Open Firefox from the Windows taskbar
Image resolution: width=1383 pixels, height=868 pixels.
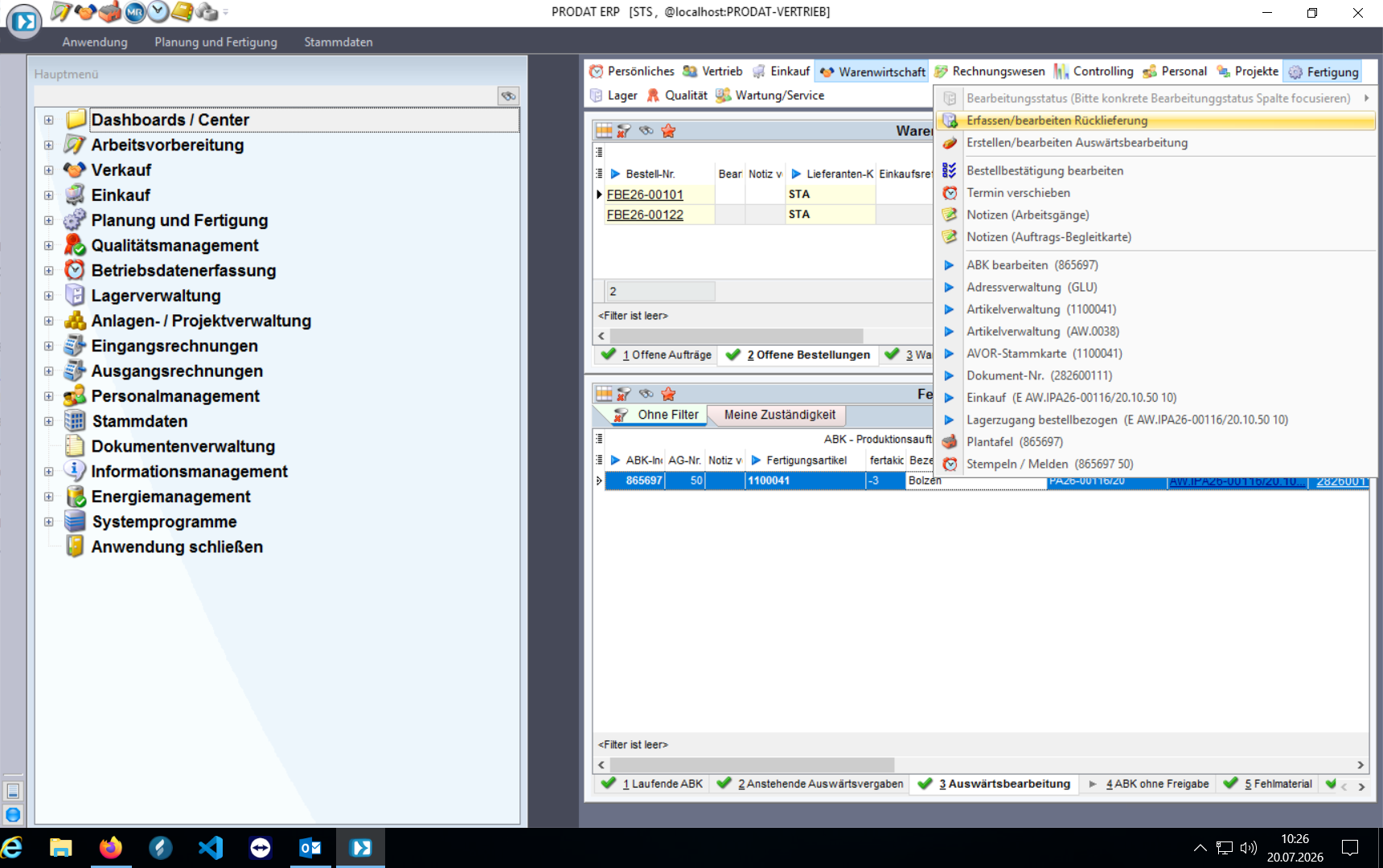pos(111,848)
